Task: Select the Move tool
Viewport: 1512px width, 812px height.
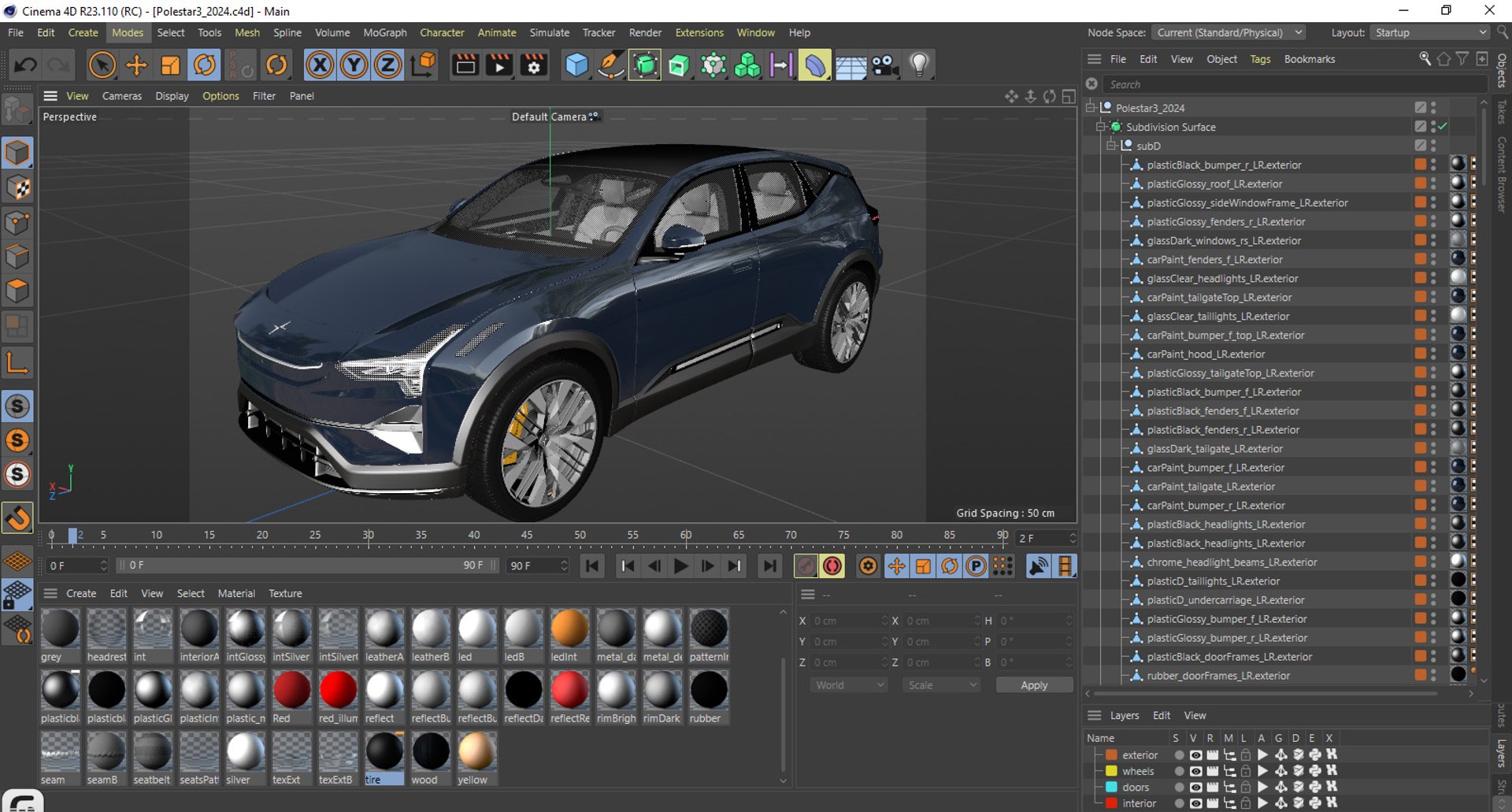Action: pos(136,65)
